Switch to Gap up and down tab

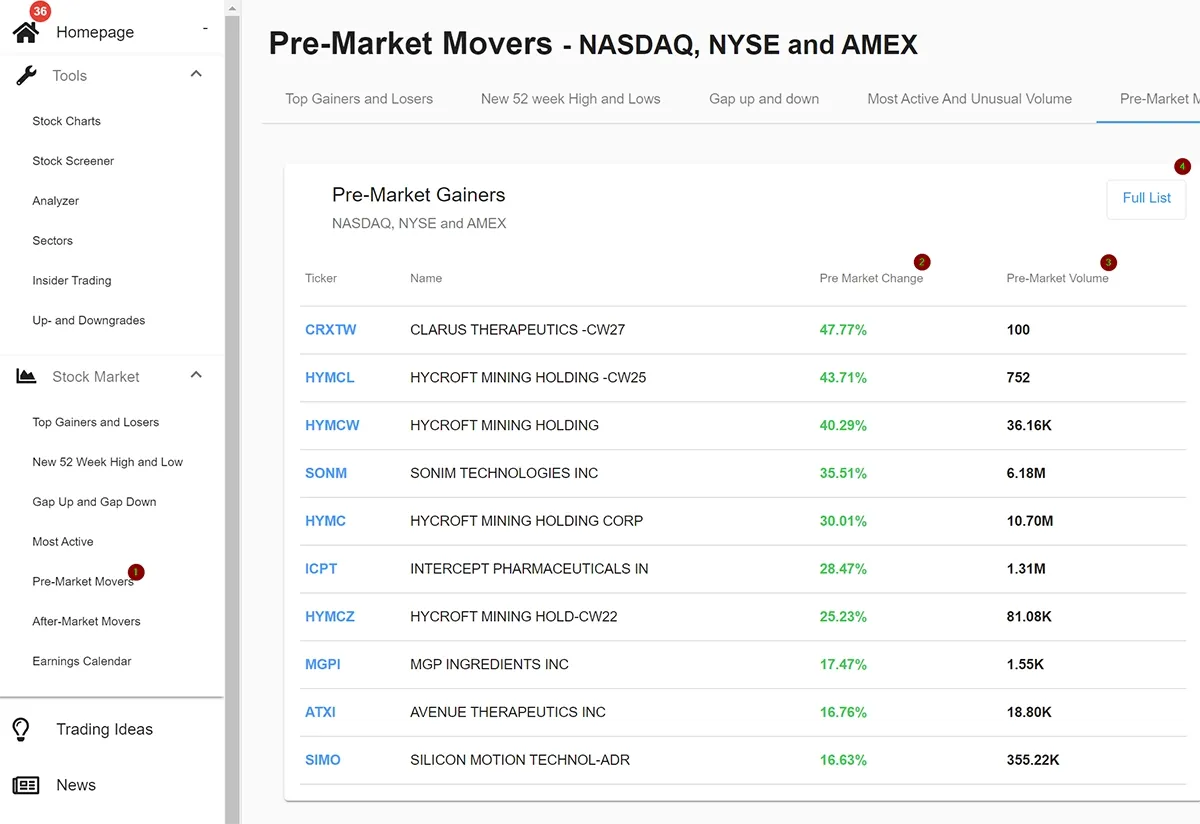coord(764,99)
